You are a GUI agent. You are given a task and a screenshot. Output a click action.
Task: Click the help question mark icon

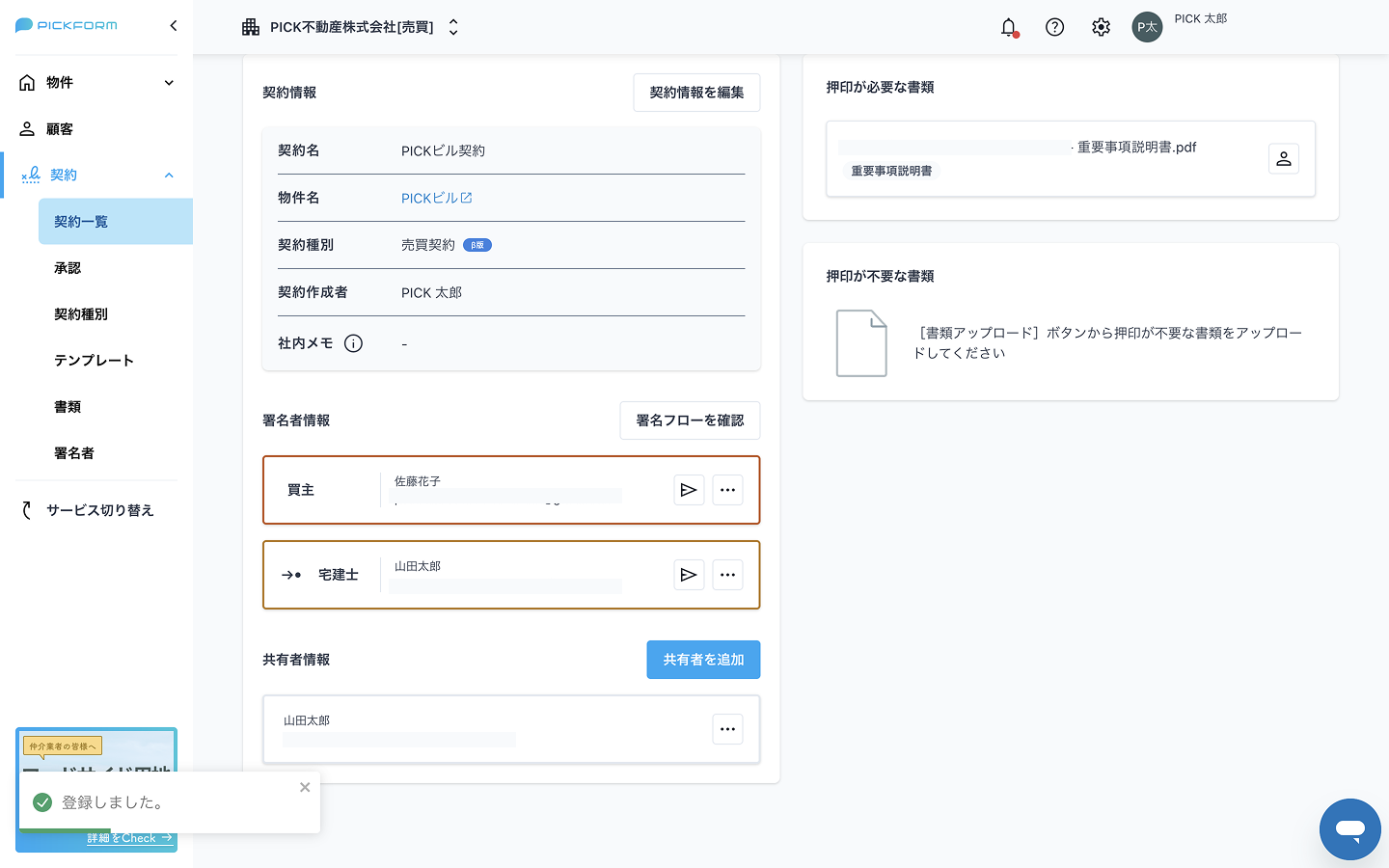[1055, 27]
